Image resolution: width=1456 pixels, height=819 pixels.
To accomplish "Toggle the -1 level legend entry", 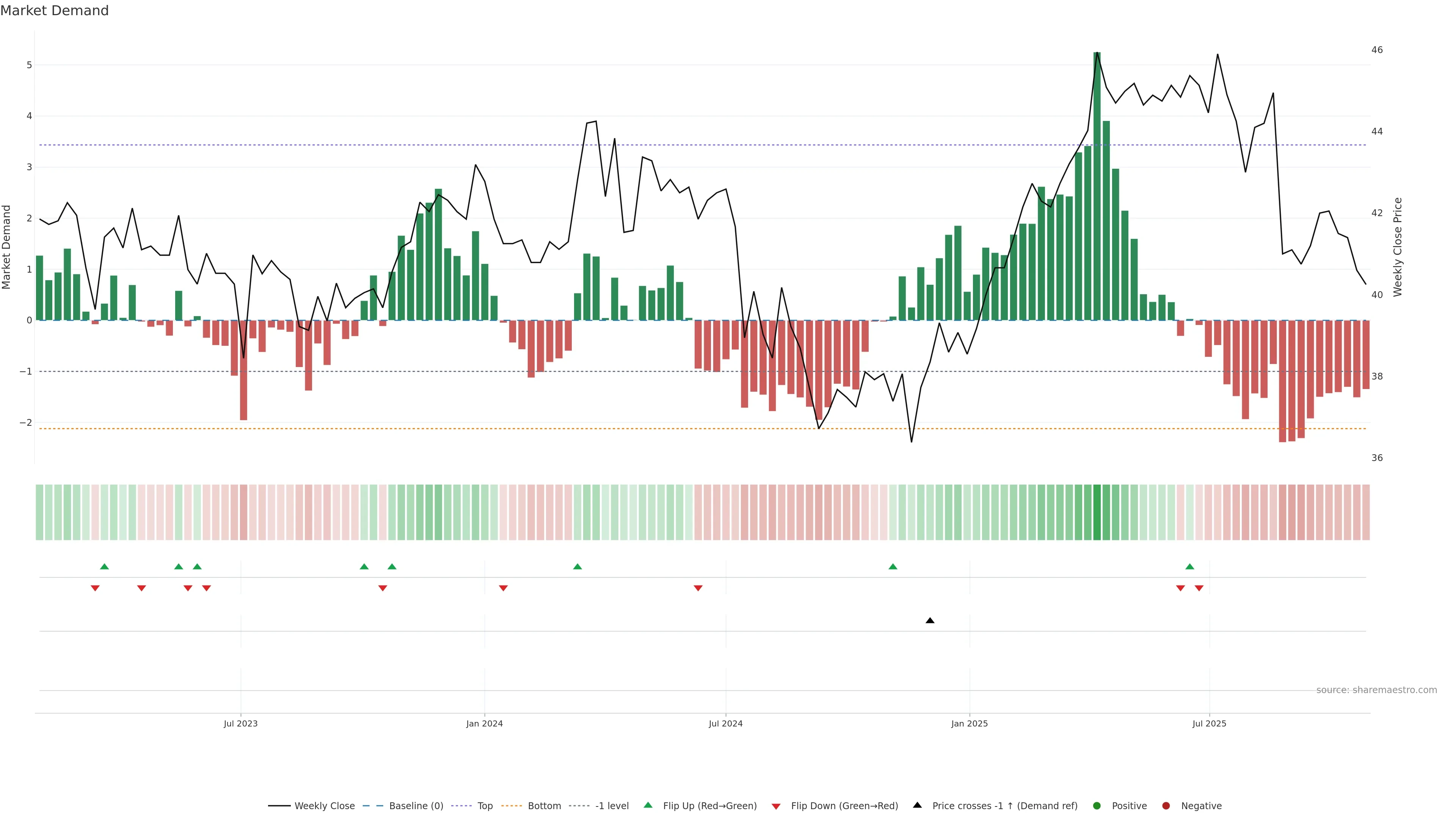I will pyautogui.click(x=612, y=805).
